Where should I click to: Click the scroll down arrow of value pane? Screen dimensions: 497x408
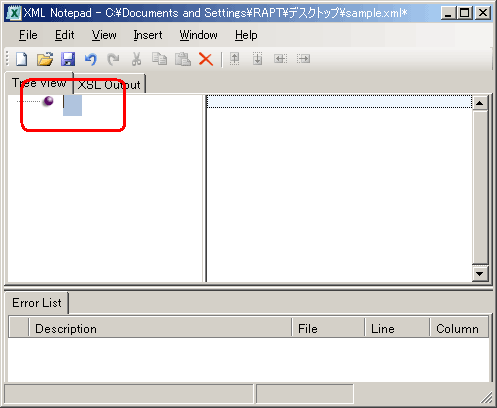click(480, 274)
